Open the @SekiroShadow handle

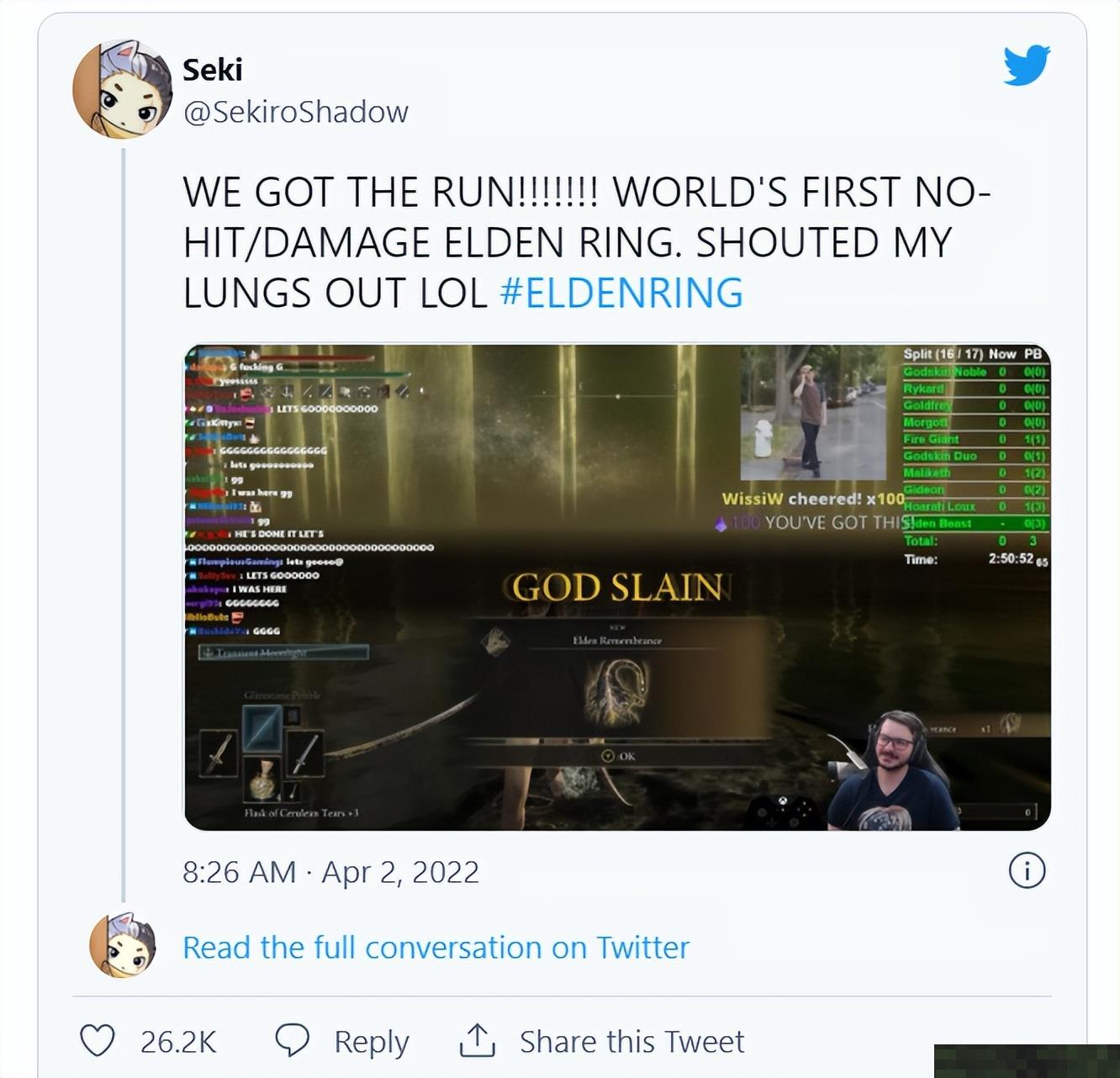pyautogui.click(x=296, y=112)
